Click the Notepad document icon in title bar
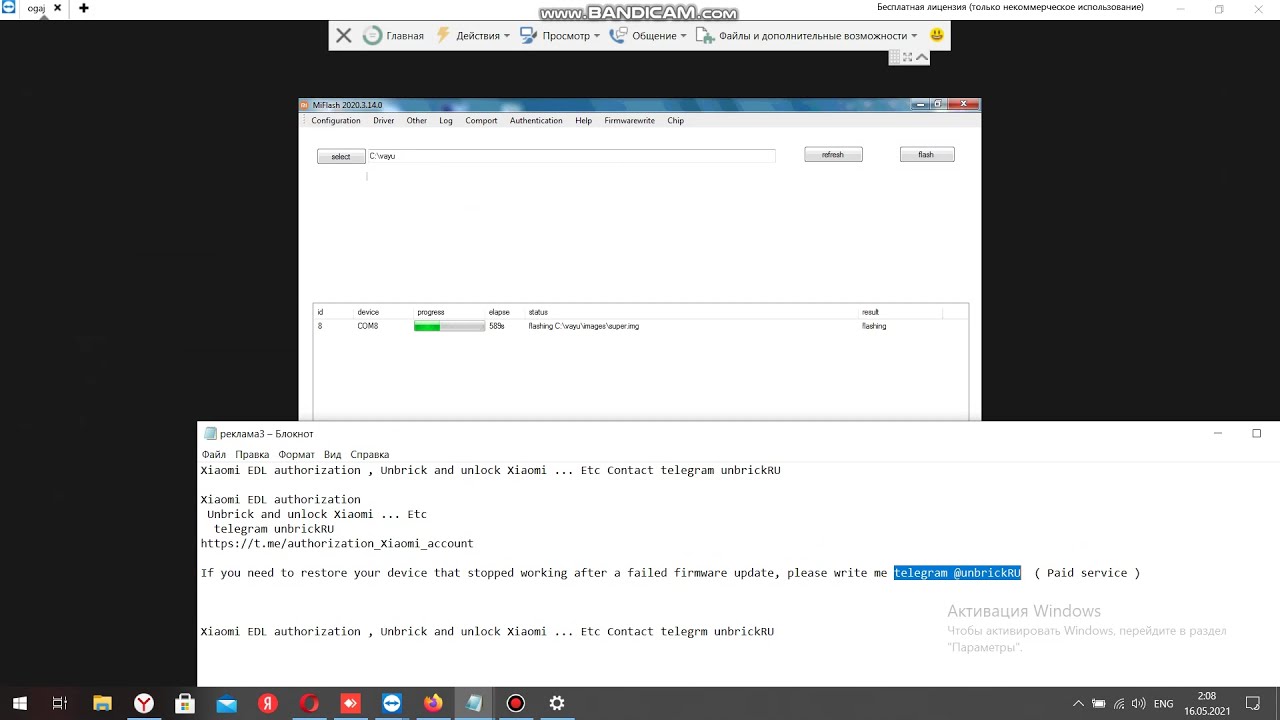This screenshot has width=1280, height=720. point(210,434)
